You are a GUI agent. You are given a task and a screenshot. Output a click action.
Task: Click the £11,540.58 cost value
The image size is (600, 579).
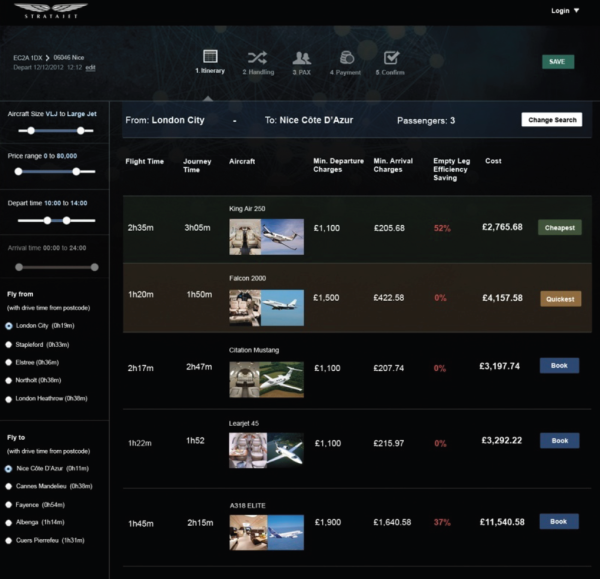(502, 522)
